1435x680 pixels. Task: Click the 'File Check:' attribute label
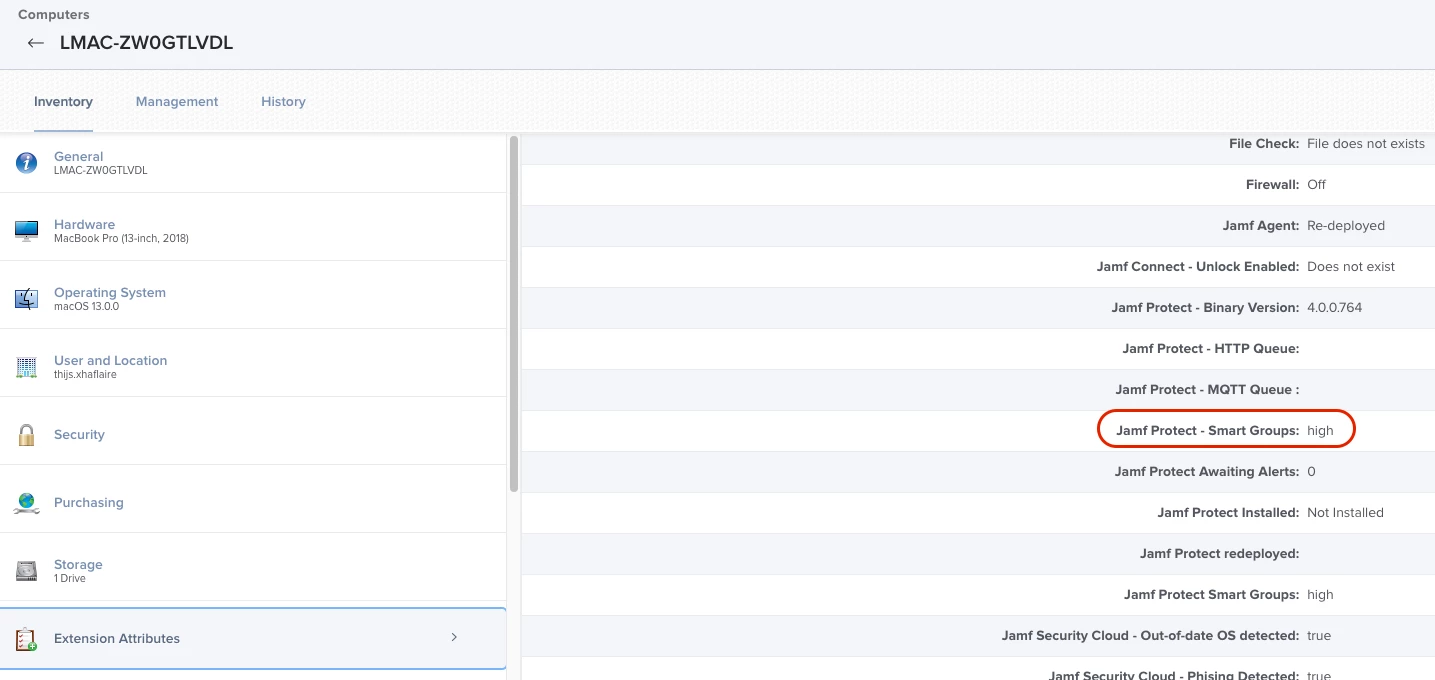(x=1264, y=144)
